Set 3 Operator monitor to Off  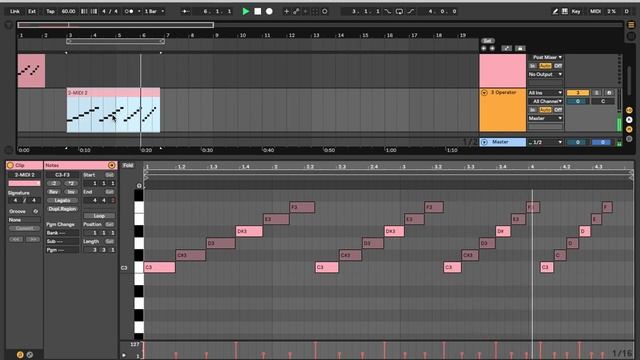tap(558, 110)
